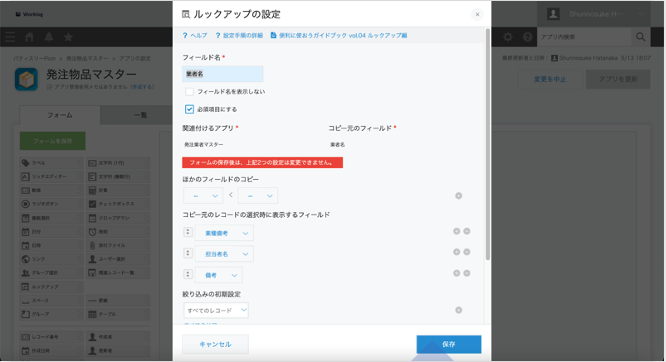This screenshot has width=666, height=362.
Task: Click the reorder handle beside 担当者名
Action: tap(188, 253)
